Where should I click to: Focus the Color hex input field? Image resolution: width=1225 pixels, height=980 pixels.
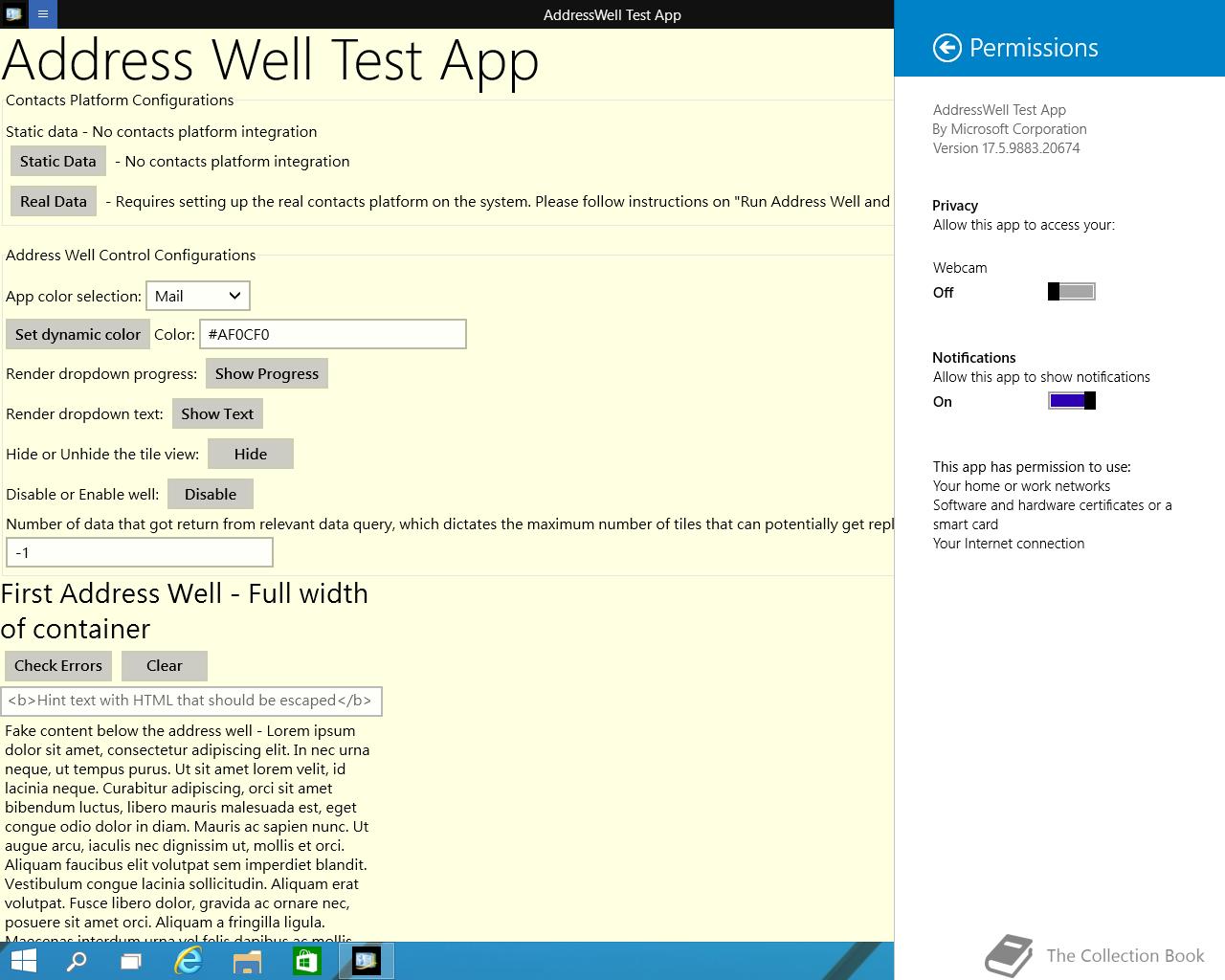coord(333,334)
